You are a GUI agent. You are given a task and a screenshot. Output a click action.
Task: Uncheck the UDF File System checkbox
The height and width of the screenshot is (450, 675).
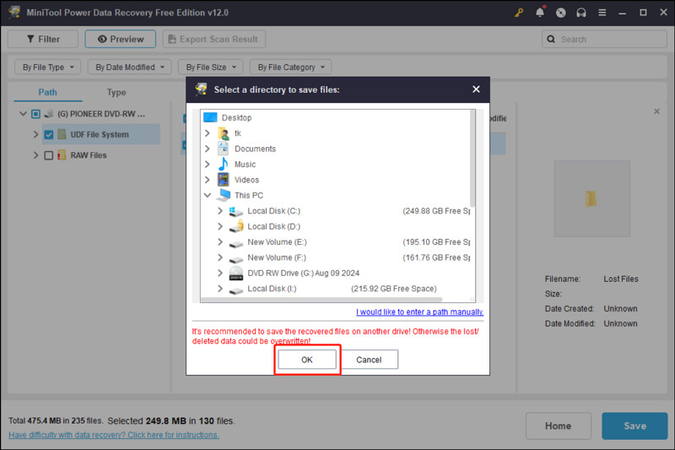click(x=49, y=135)
